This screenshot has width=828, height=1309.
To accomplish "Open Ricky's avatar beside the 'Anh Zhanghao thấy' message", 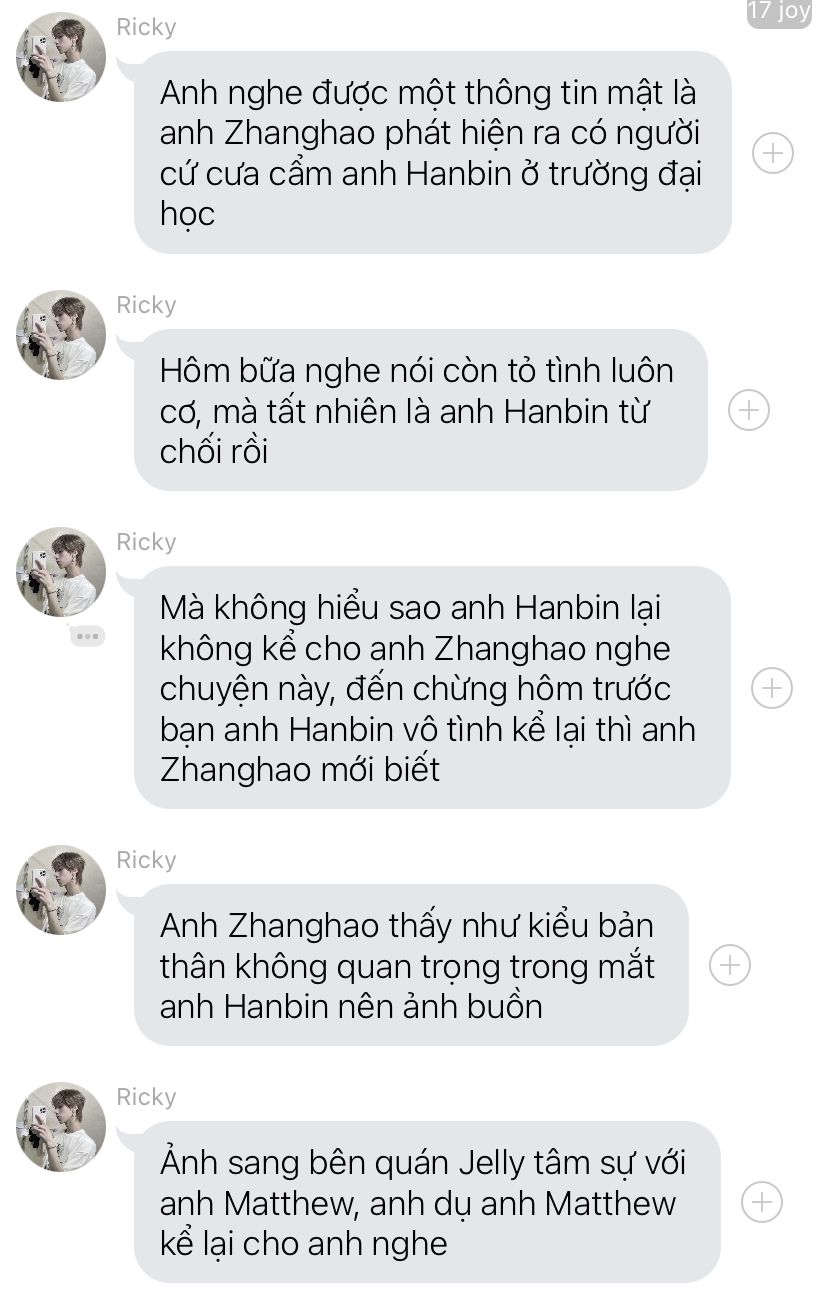I will pyautogui.click(x=61, y=890).
